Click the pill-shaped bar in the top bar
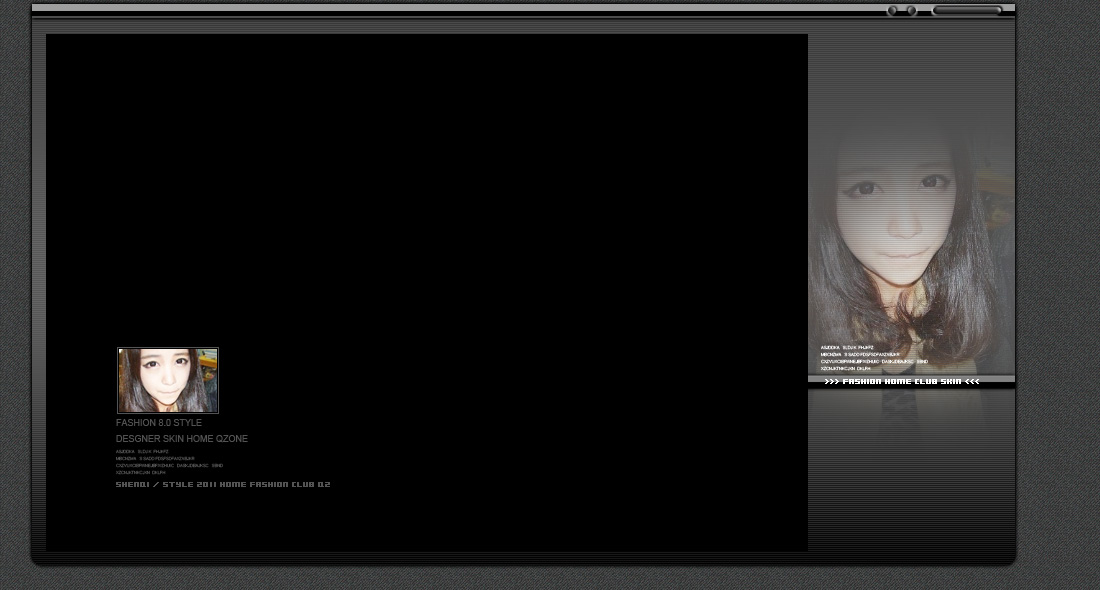The image size is (1100, 590). (x=967, y=11)
